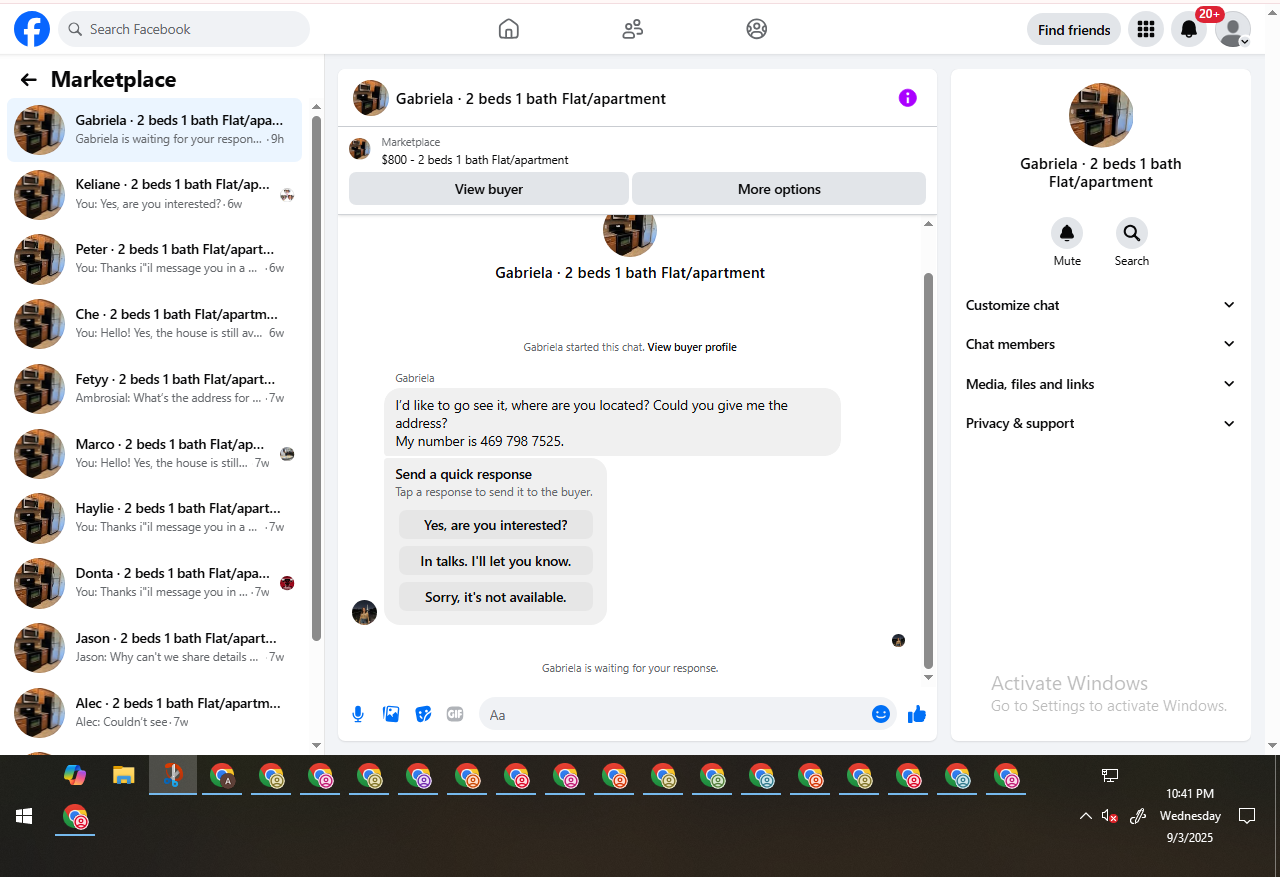Expand the Chat members section
Viewport: 1280px width, 877px height.
[x=1101, y=344]
